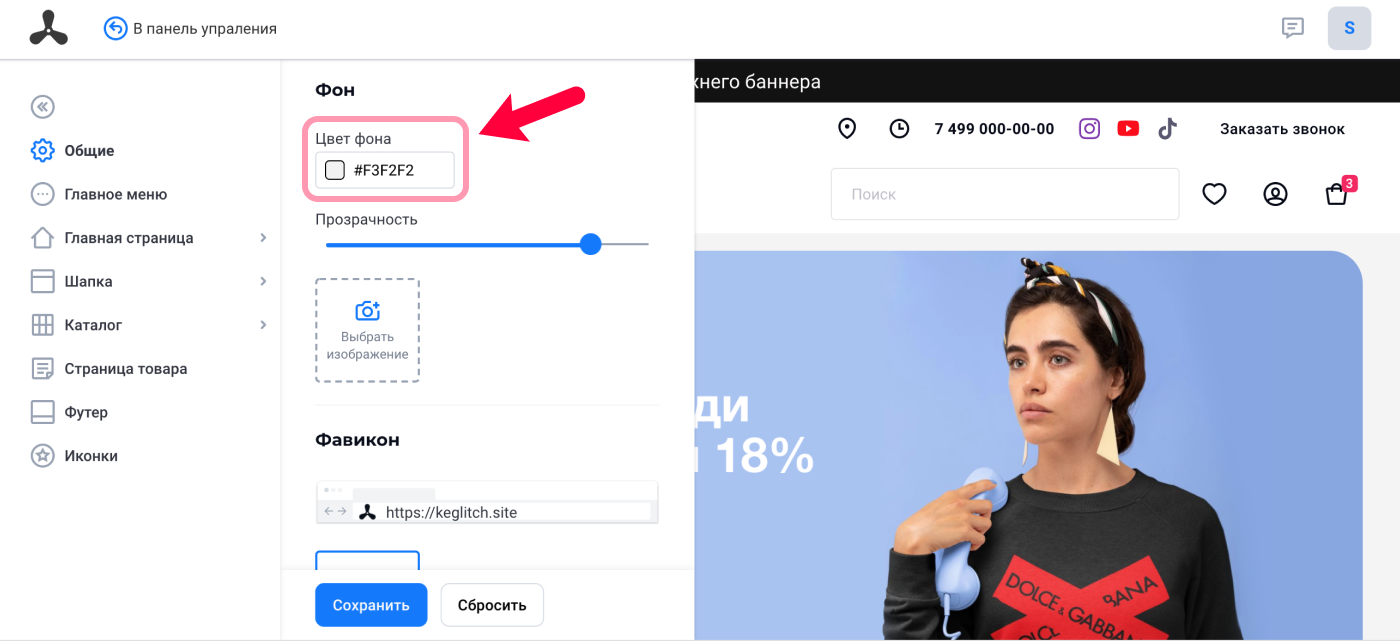Select Главное меню in the sidebar

coord(115,194)
